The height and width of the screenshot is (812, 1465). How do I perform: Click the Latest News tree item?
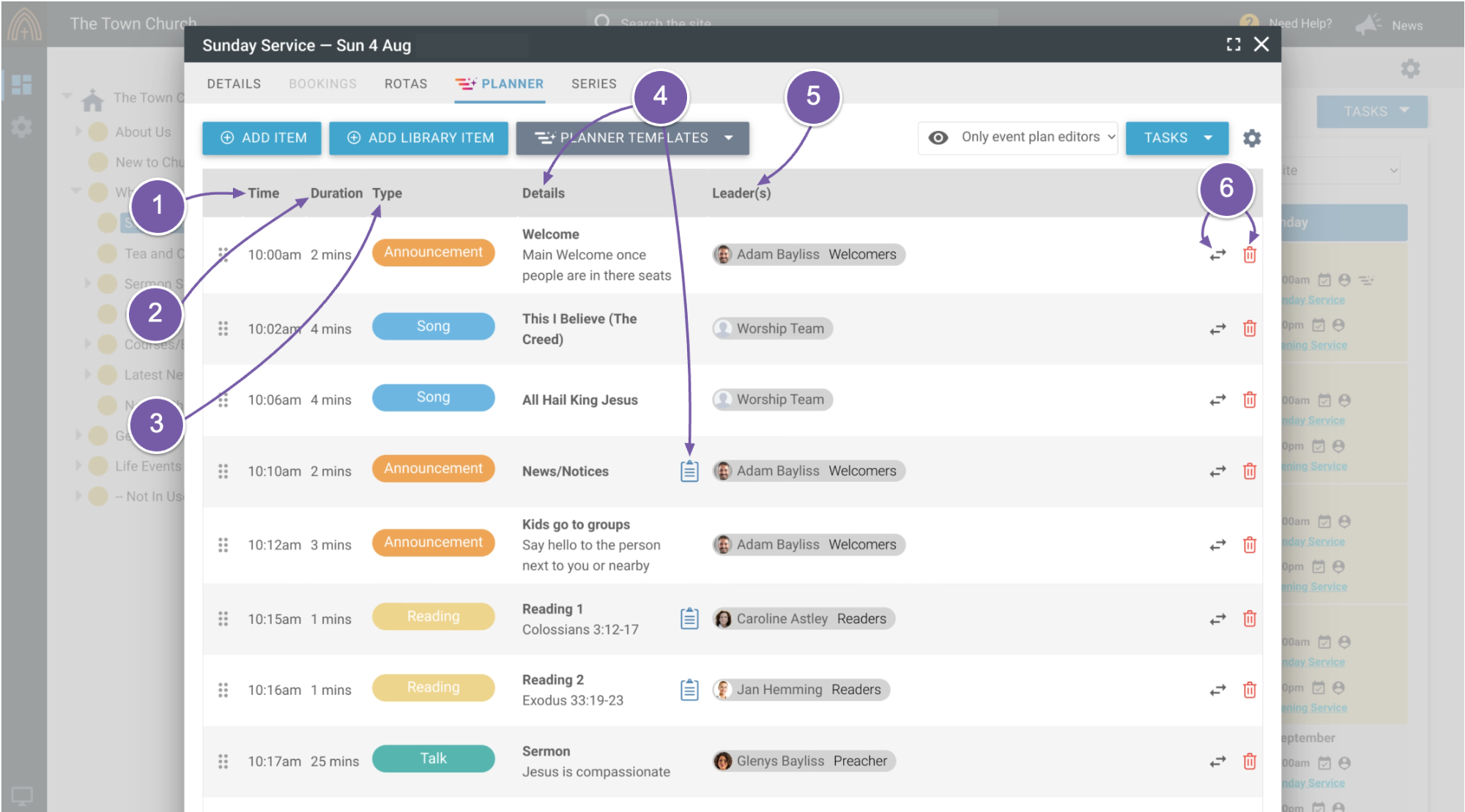(154, 374)
